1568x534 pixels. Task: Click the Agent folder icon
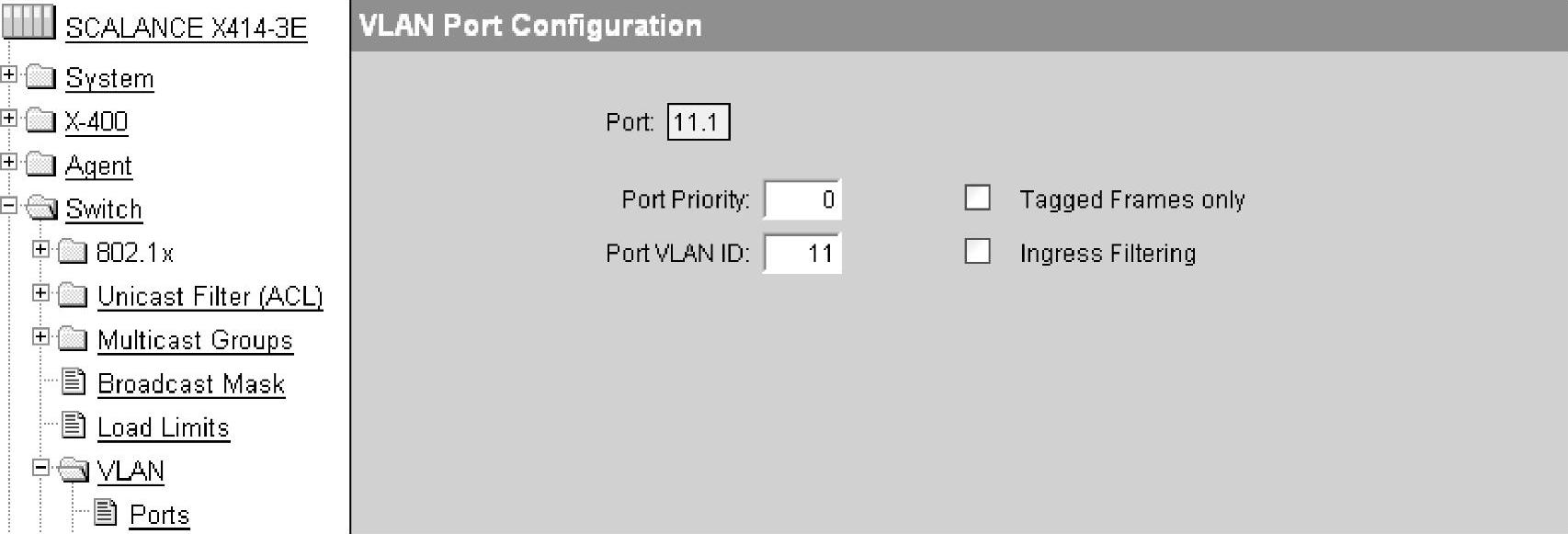pyautogui.click(x=40, y=165)
